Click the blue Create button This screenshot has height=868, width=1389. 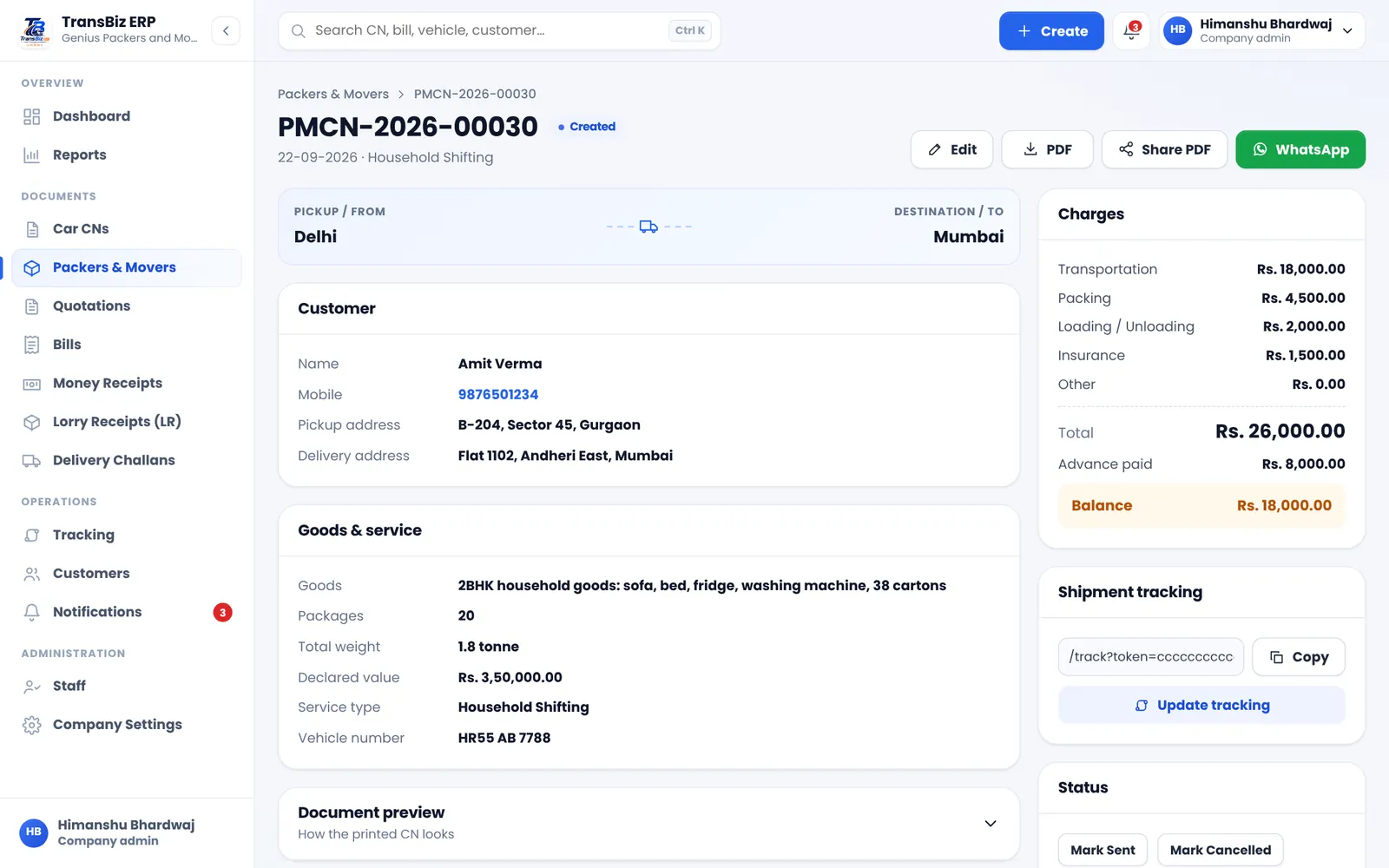point(1051,30)
